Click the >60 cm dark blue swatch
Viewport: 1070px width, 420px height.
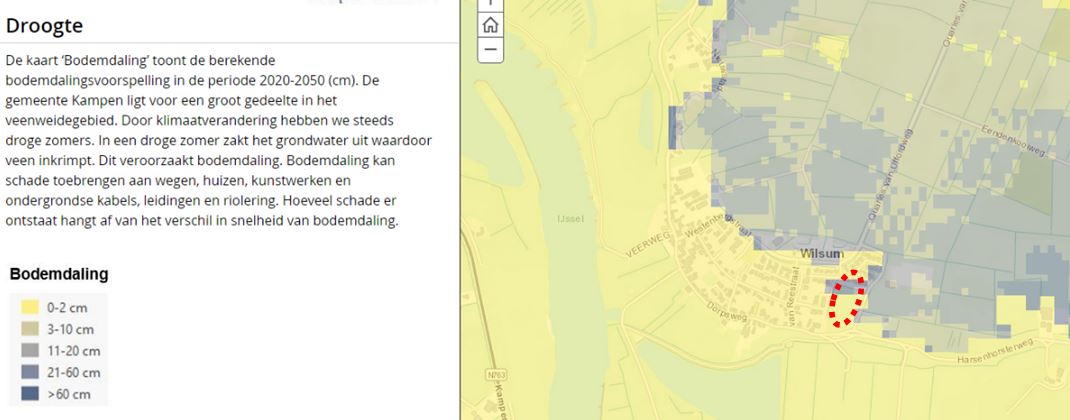(30, 394)
